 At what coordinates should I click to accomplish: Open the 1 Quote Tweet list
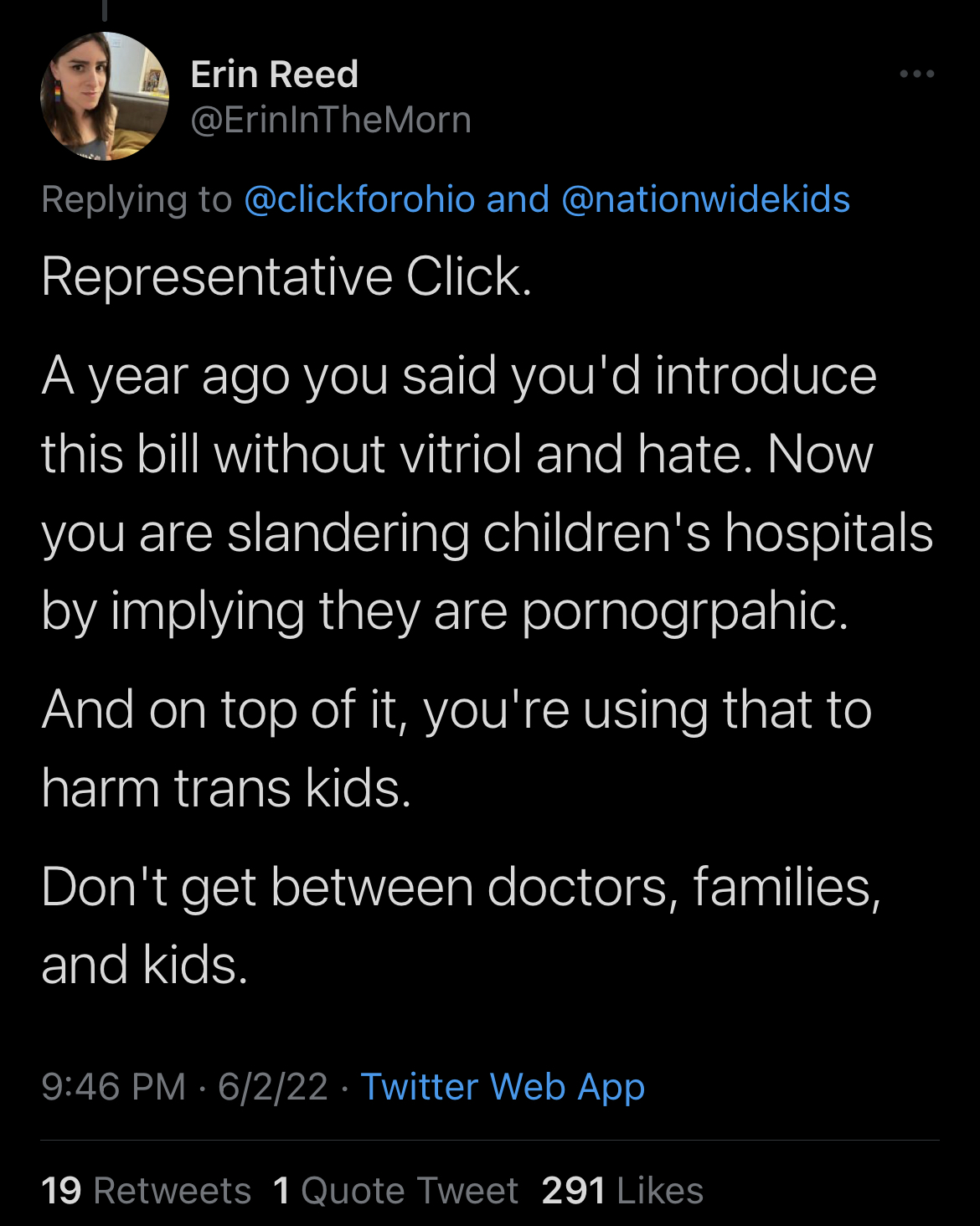[x=396, y=1190]
